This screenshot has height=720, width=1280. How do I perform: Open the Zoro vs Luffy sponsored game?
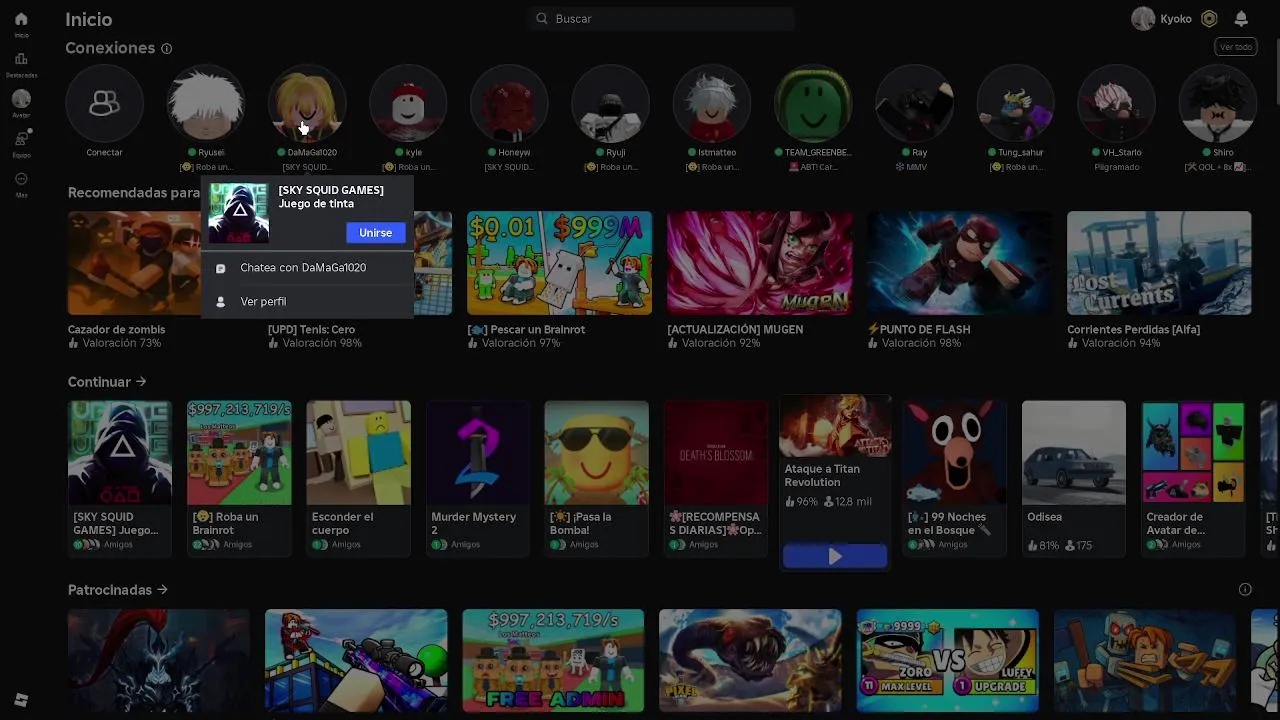coord(948,660)
